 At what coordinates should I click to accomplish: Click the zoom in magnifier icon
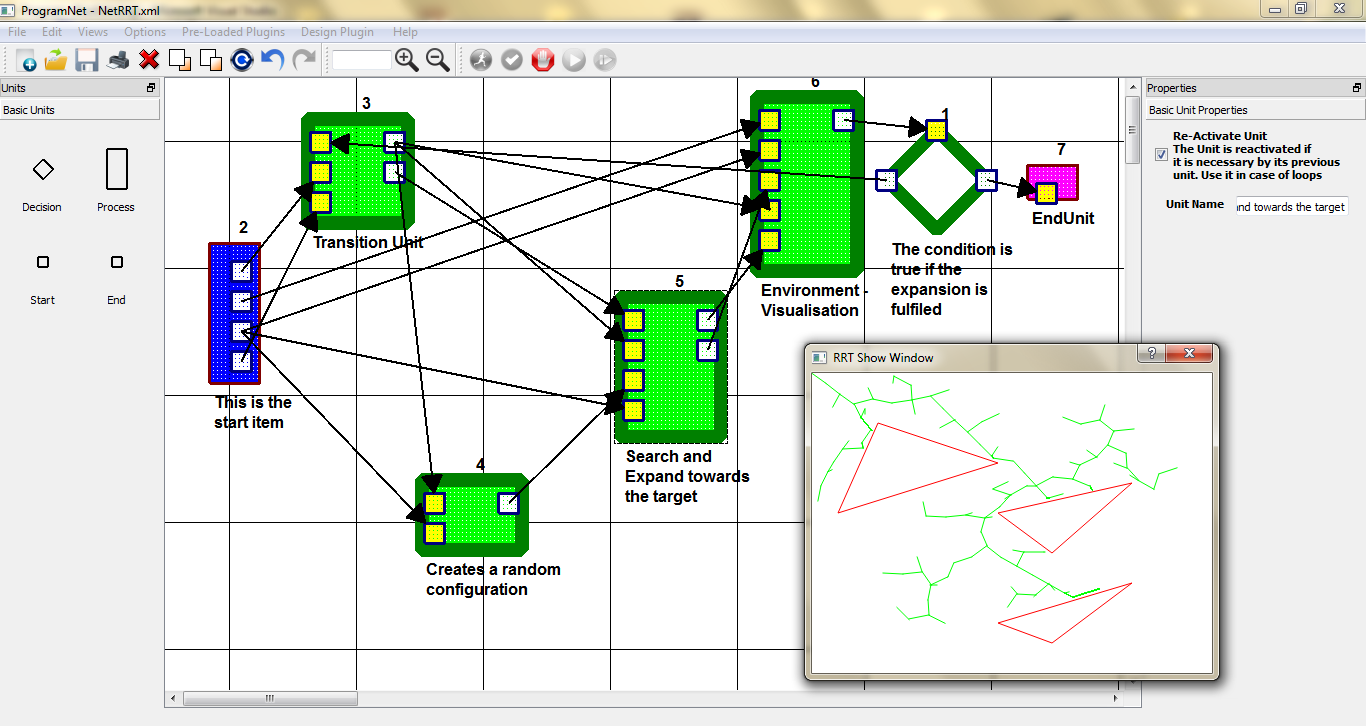[x=407, y=60]
